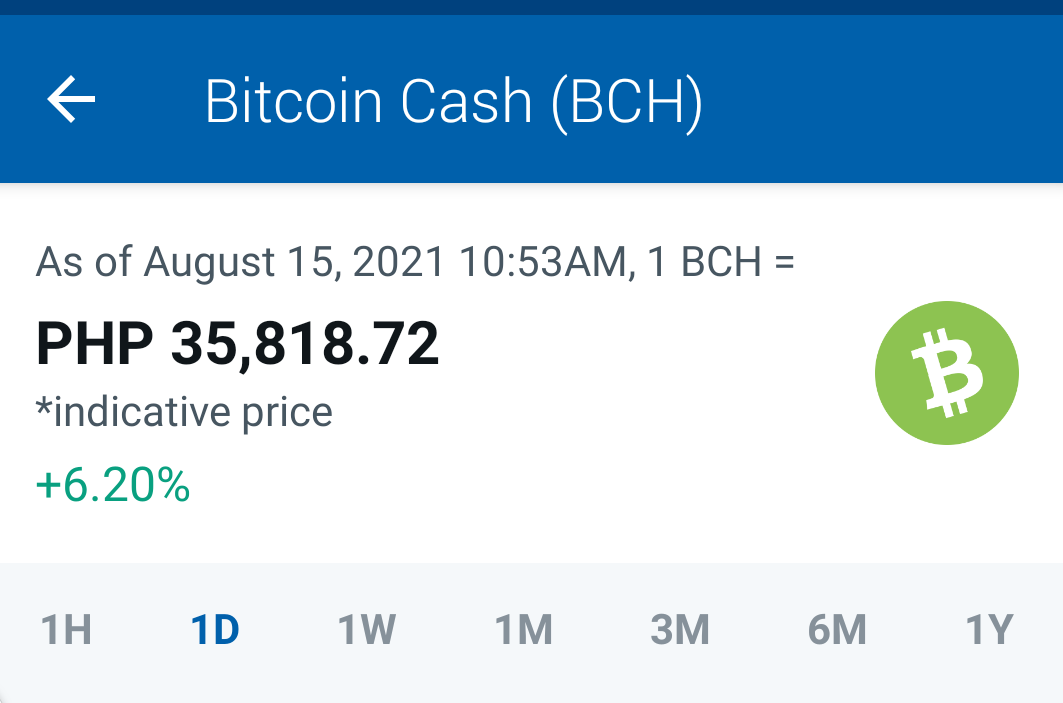Tap the +6.20% change percentage
Image resolution: width=1063 pixels, height=703 pixels.
[113, 485]
